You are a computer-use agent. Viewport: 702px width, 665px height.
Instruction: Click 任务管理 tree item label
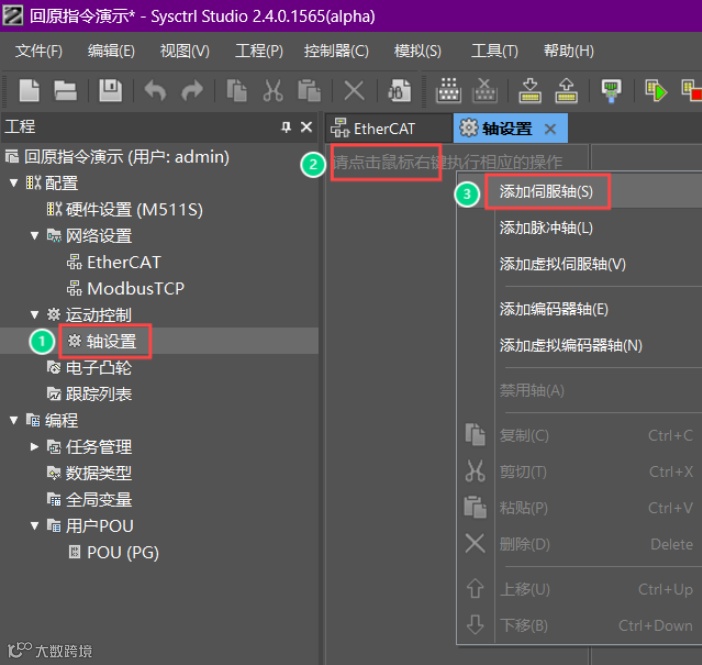click(x=99, y=447)
